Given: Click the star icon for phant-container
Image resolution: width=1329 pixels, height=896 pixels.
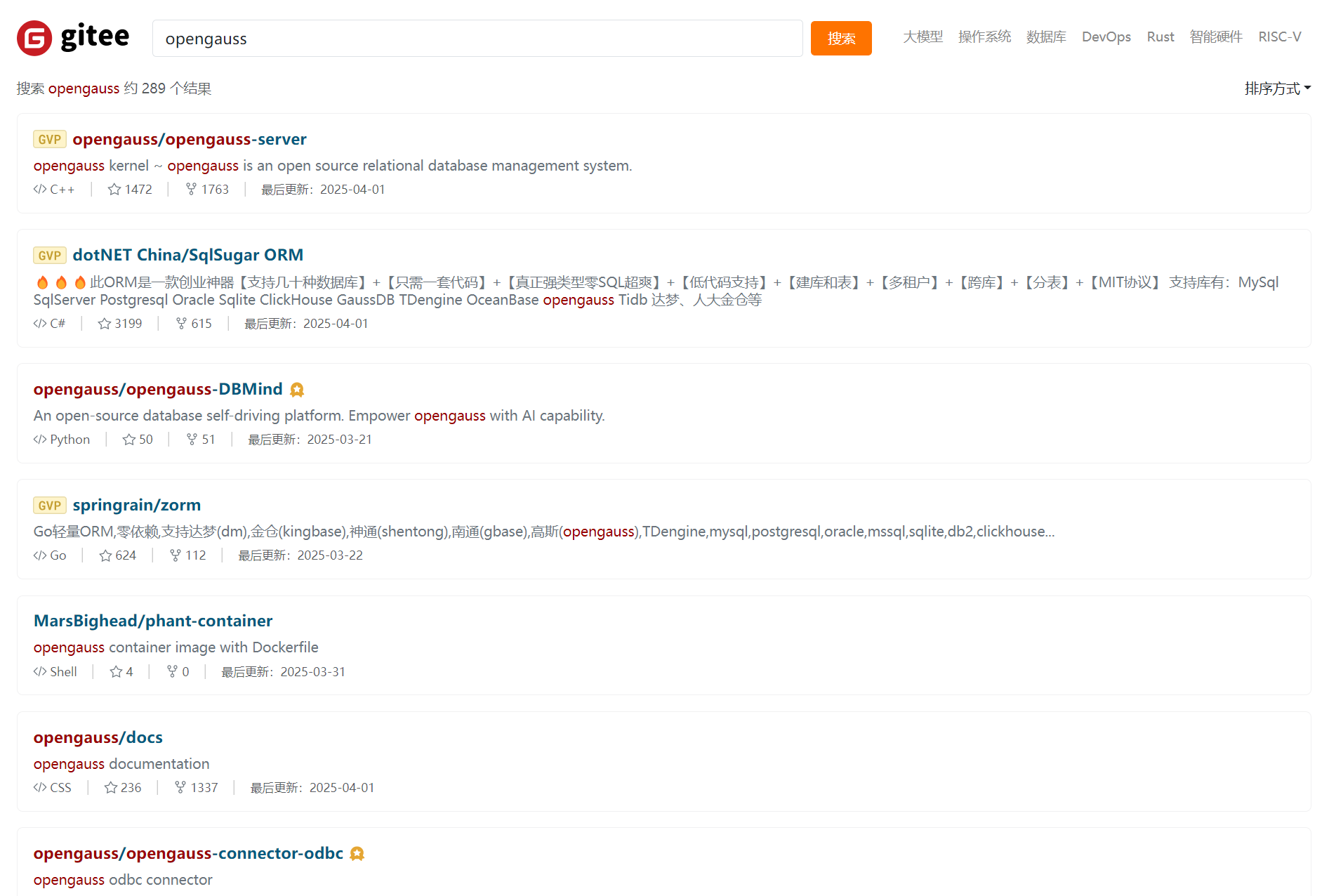Looking at the screenshot, I should (x=116, y=672).
